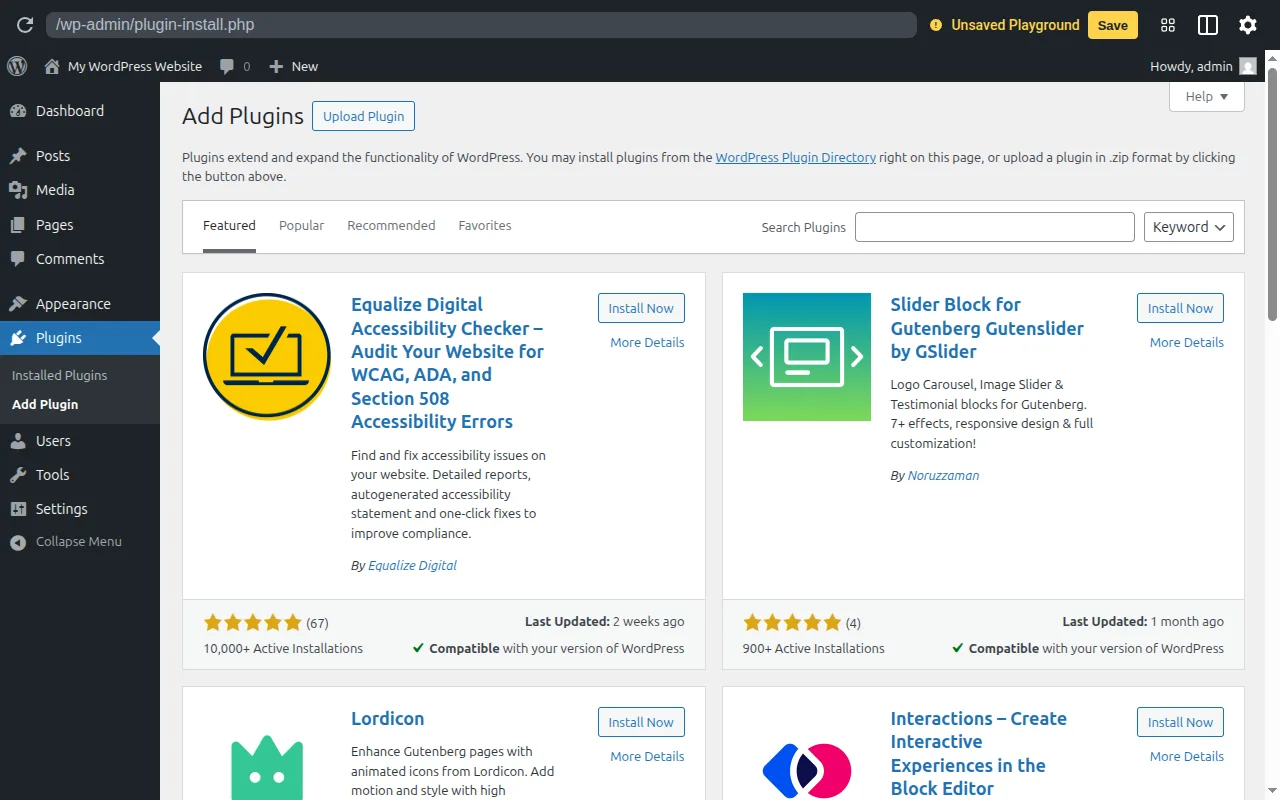The width and height of the screenshot is (1280, 800).
Task: Click inside the Search Plugins field
Action: point(994,227)
